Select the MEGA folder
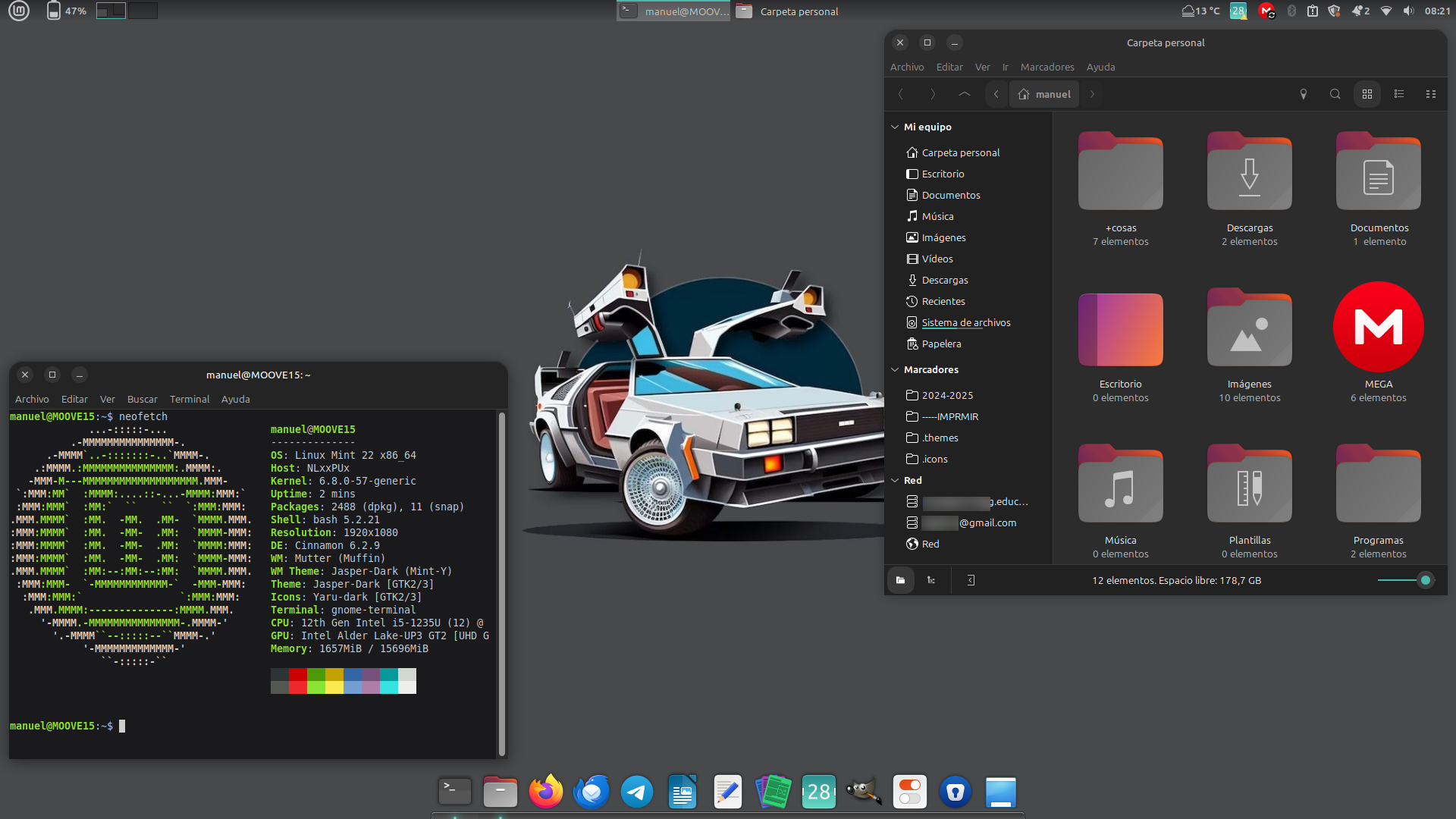Screen dimensions: 1456x819 (x=1379, y=327)
